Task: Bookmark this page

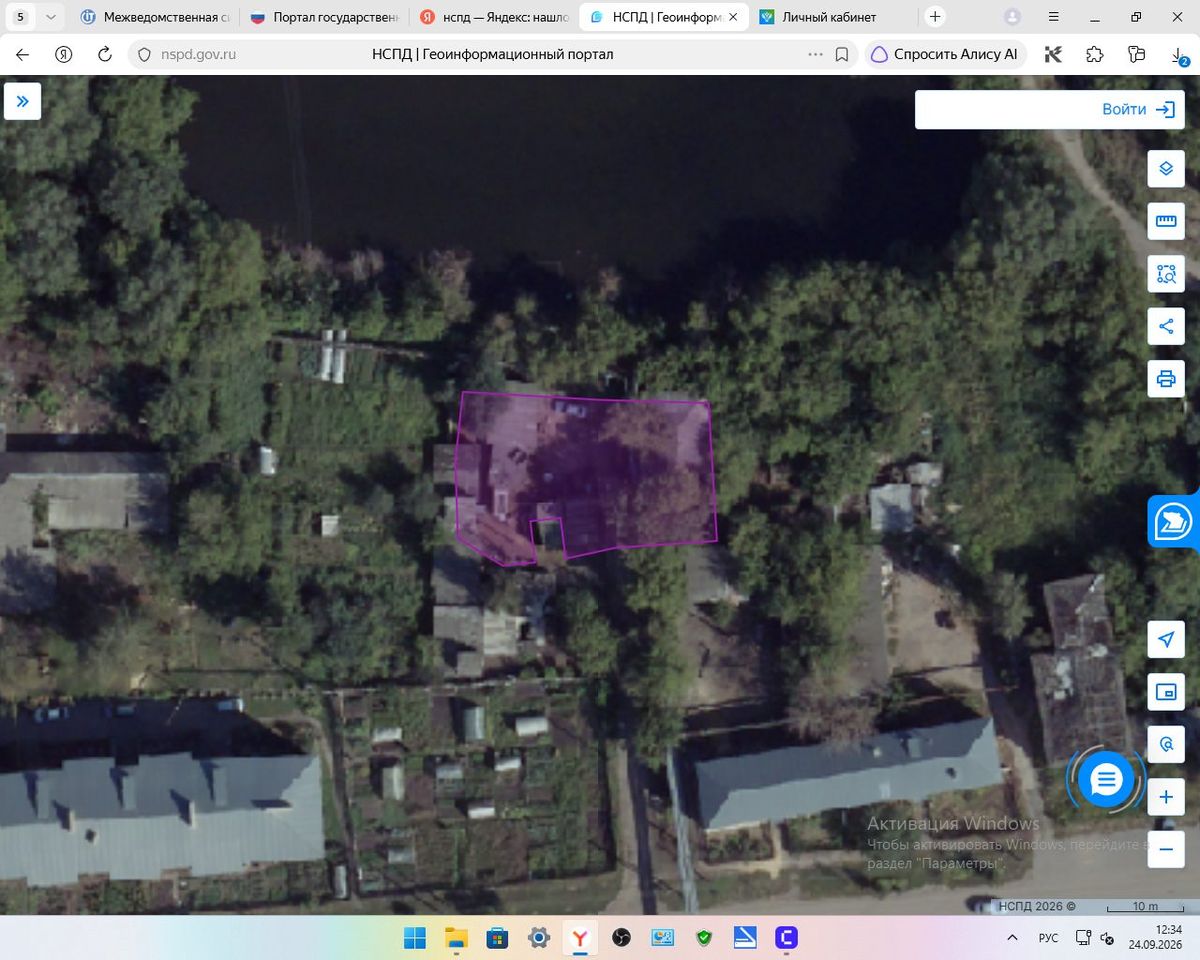Action: point(842,55)
